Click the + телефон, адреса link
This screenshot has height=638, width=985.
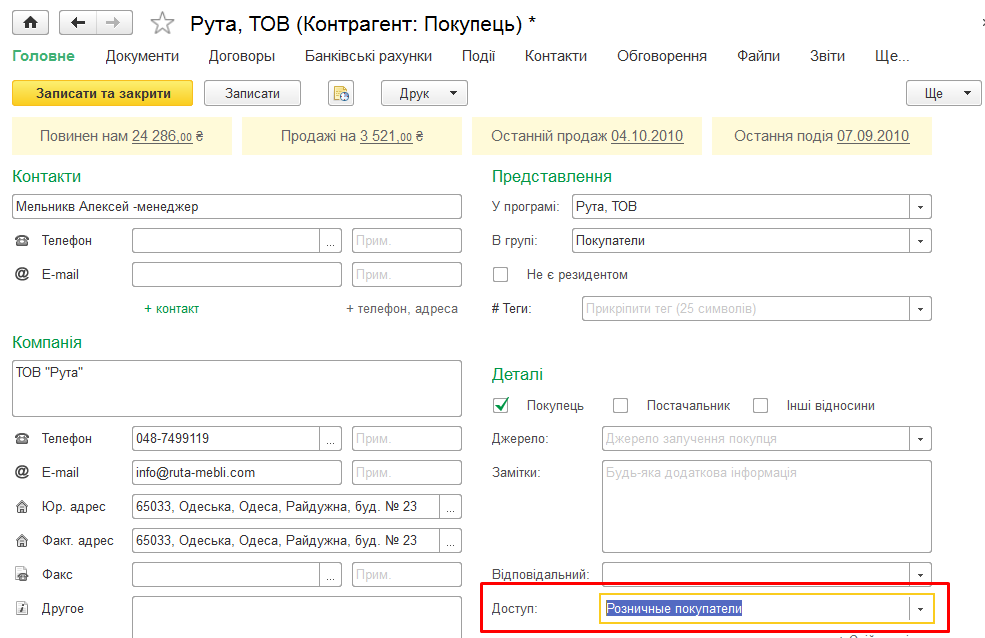coord(402,308)
